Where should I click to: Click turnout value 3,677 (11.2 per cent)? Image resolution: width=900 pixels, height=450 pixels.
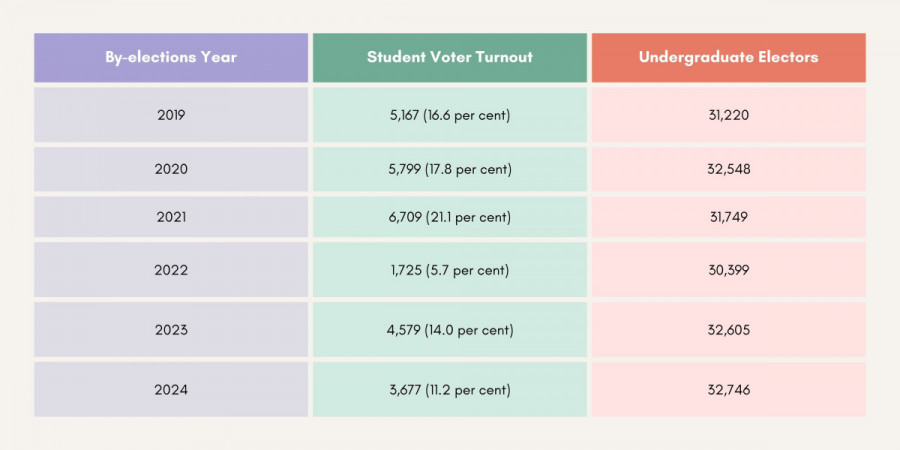point(449,390)
